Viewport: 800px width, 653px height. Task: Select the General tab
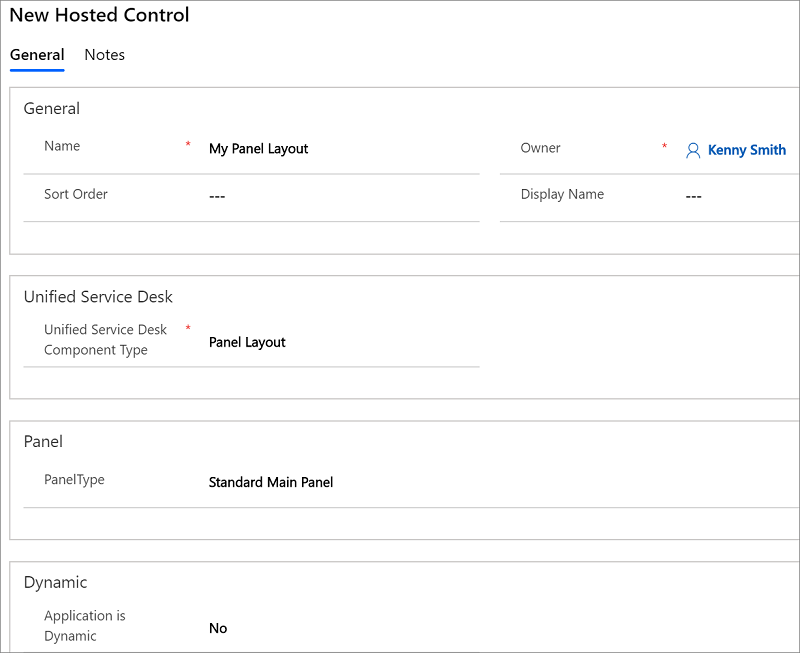(37, 55)
